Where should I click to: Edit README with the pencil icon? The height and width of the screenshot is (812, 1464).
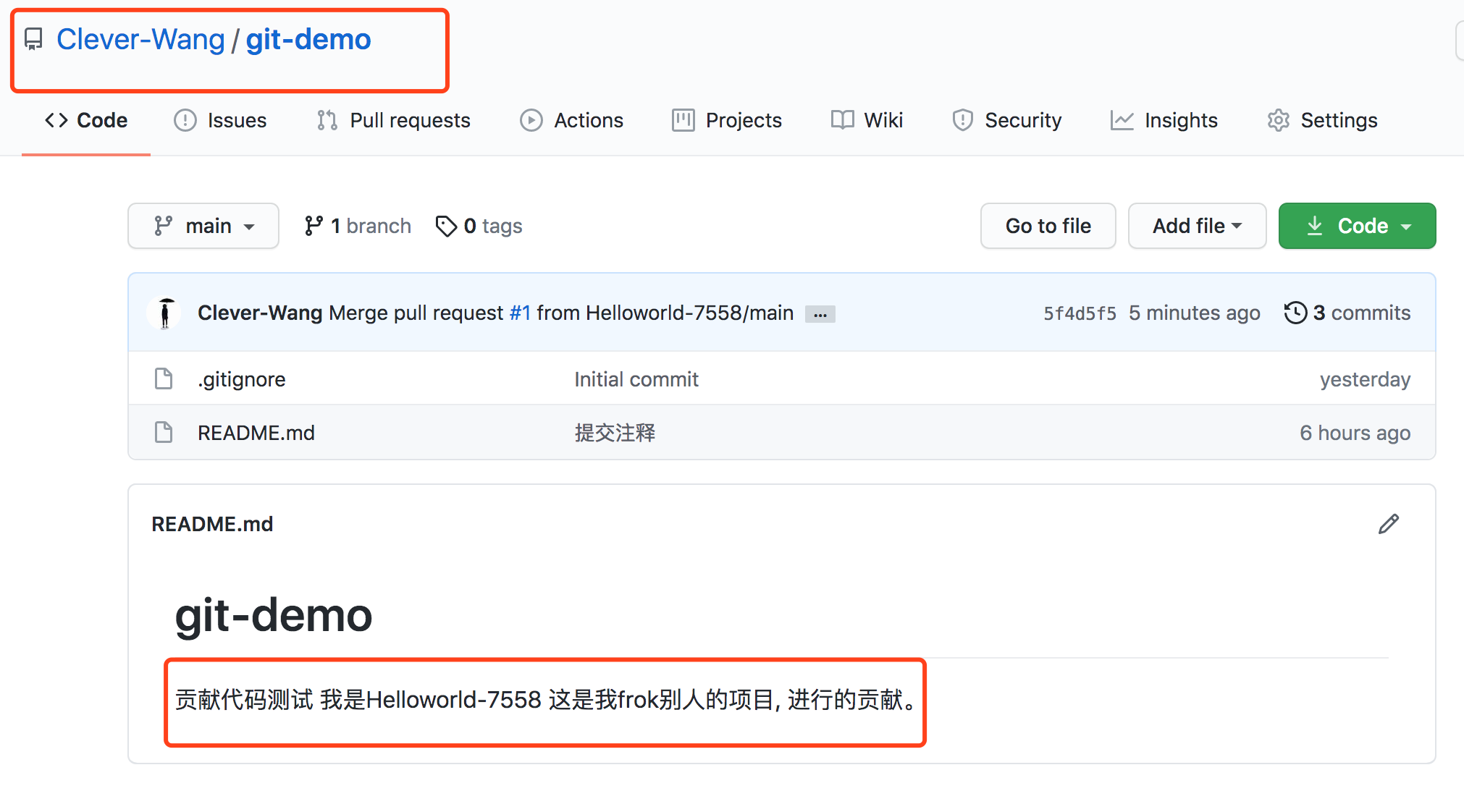click(1389, 524)
